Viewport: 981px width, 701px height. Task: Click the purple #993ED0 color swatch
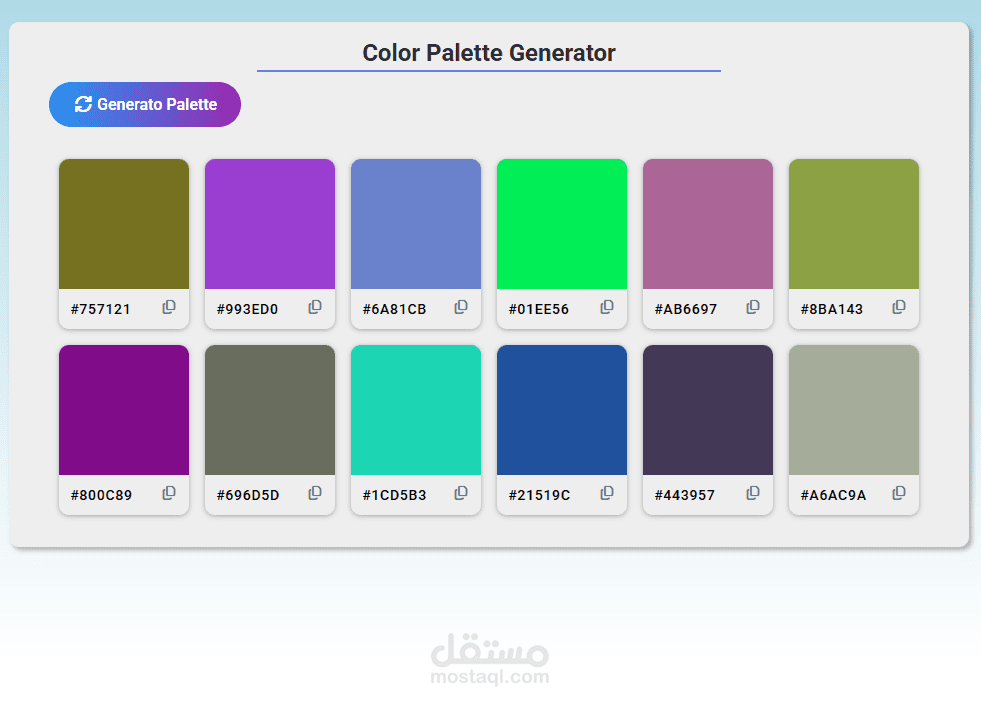(x=270, y=223)
